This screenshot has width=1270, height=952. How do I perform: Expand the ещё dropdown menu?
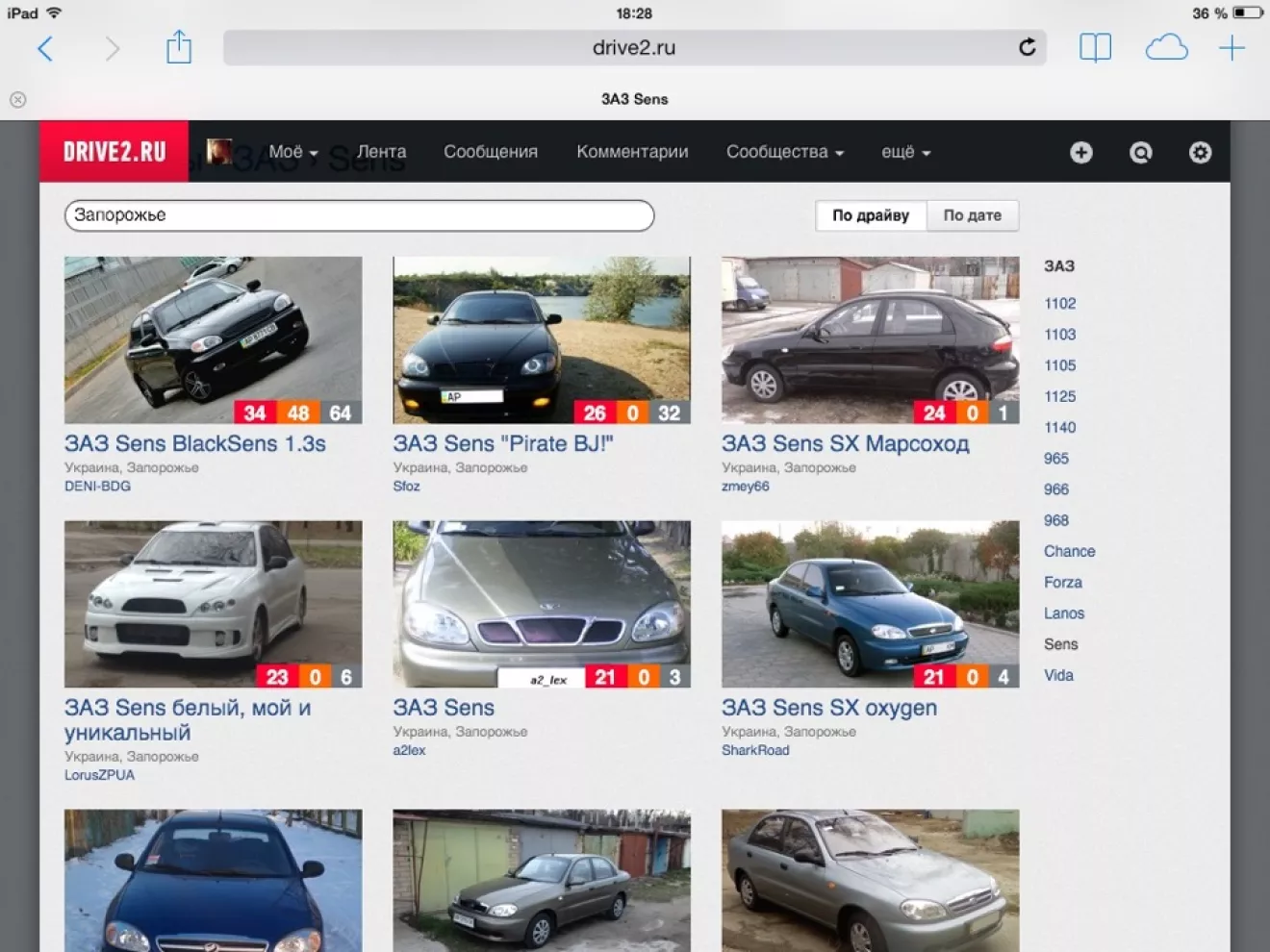[x=905, y=152]
